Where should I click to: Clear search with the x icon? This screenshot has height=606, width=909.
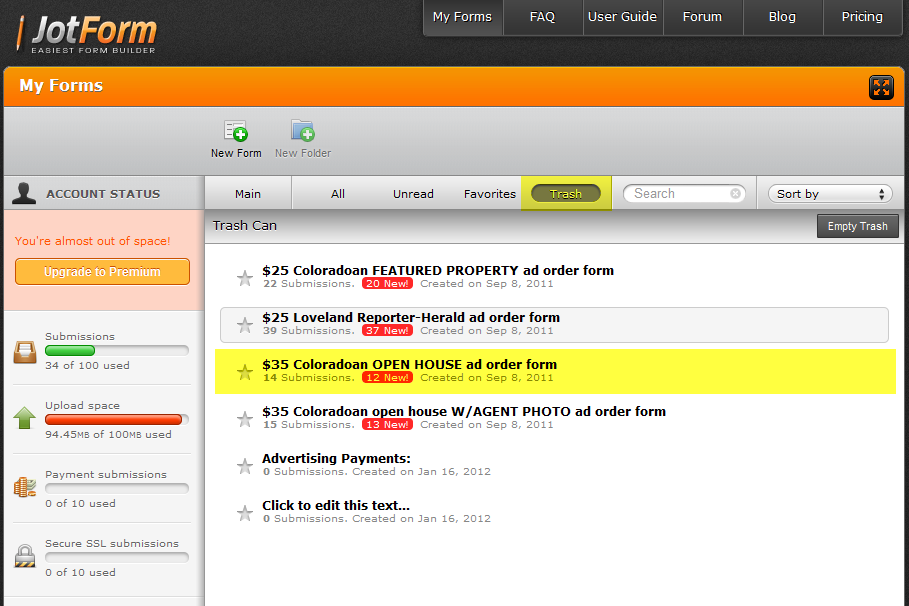pos(736,194)
